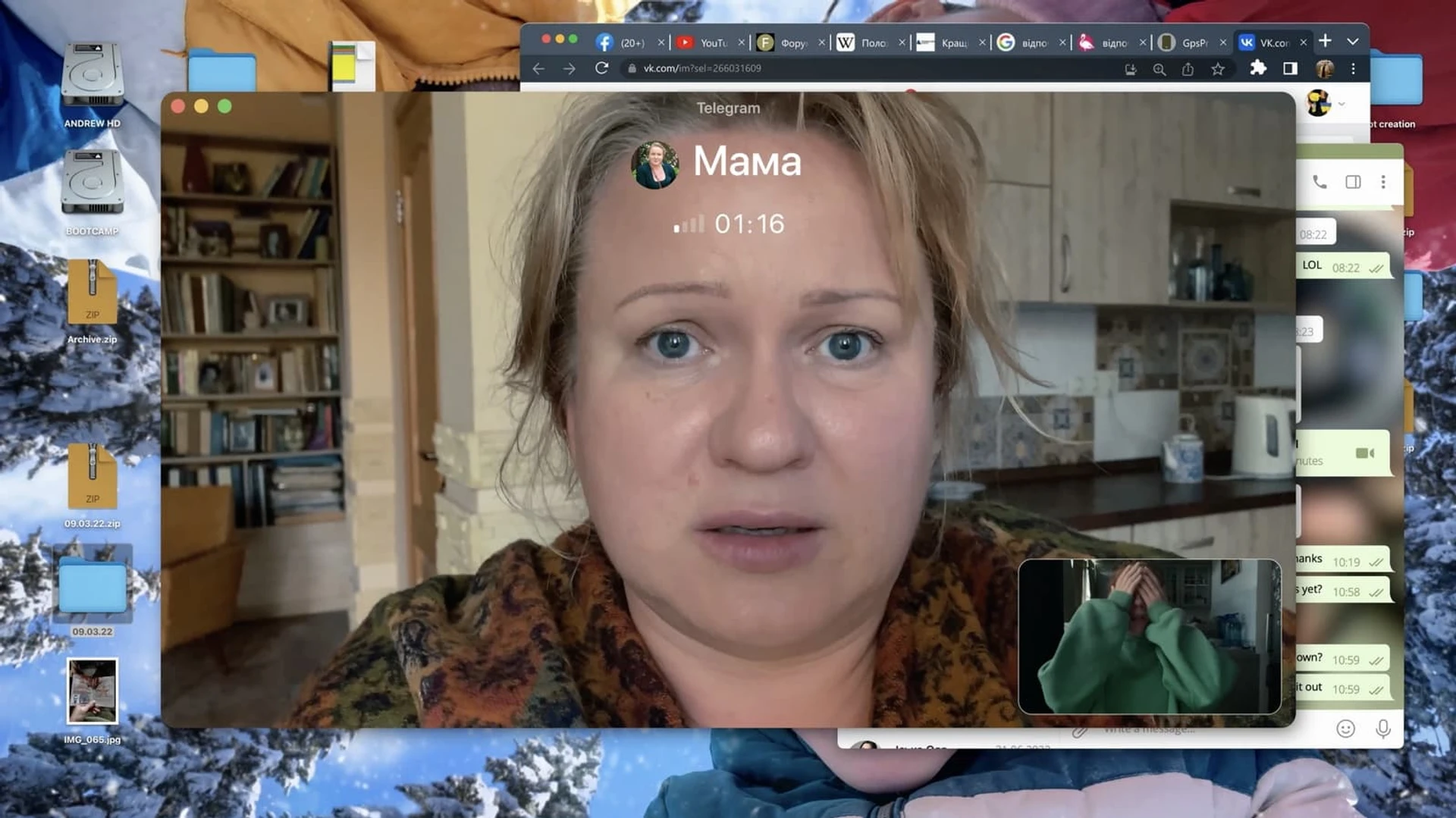Viewport: 1456px width, 818px height.
Task: Start a voice call in chat window
Action: pos(1319,182)
